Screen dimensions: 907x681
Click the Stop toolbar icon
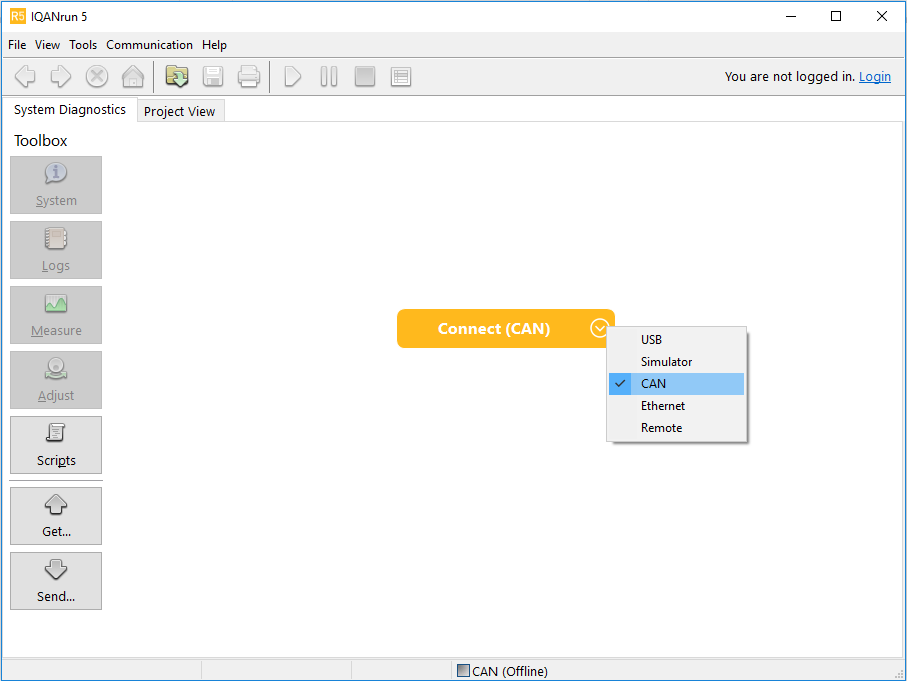97,76
